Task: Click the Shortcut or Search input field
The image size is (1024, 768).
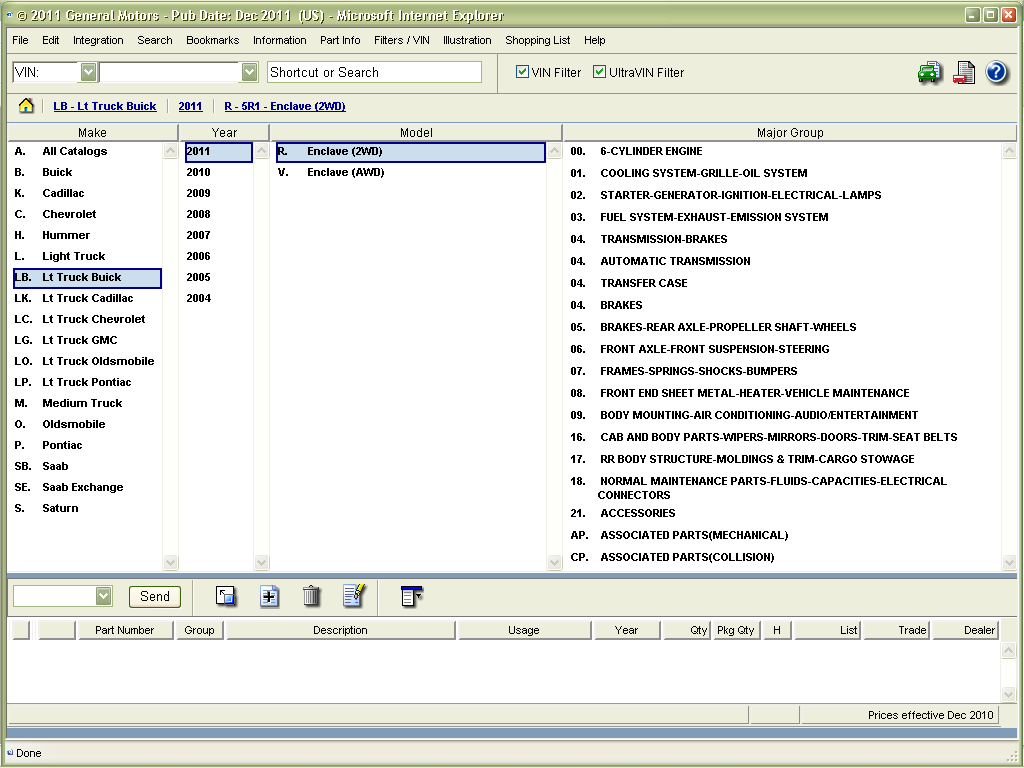Action: pos(374,72)
